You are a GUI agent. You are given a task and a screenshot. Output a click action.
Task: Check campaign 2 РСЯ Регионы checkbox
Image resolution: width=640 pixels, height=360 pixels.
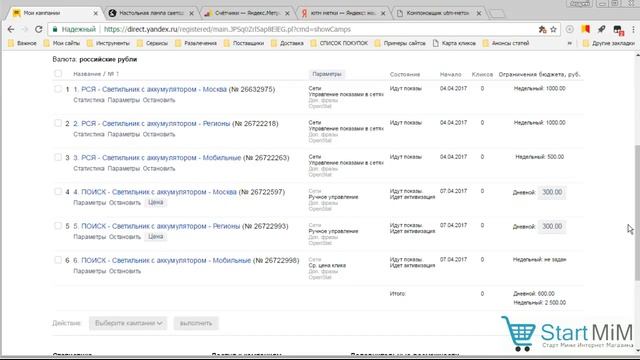(x=58, y=123)
